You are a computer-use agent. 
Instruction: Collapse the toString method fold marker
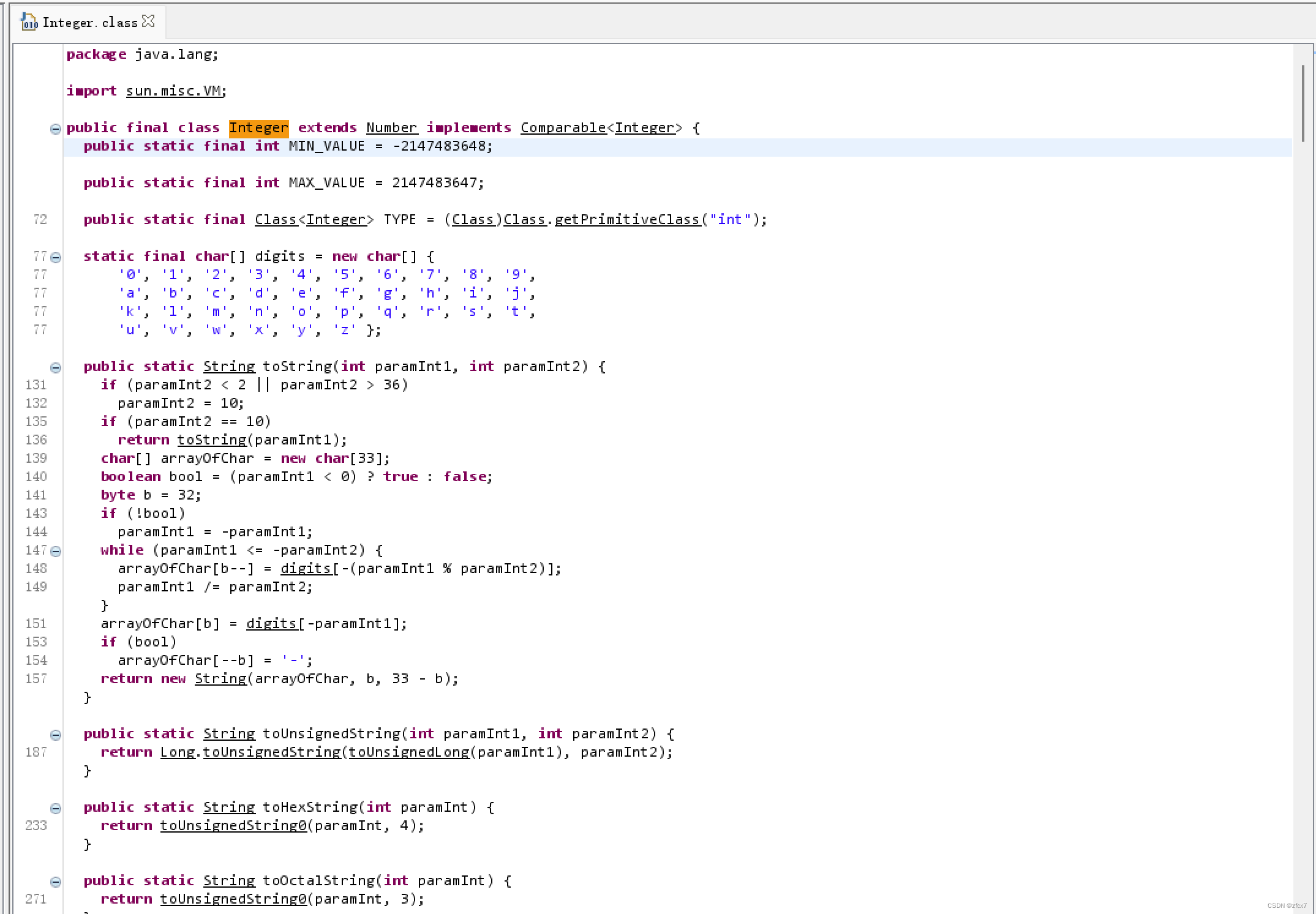56,367
